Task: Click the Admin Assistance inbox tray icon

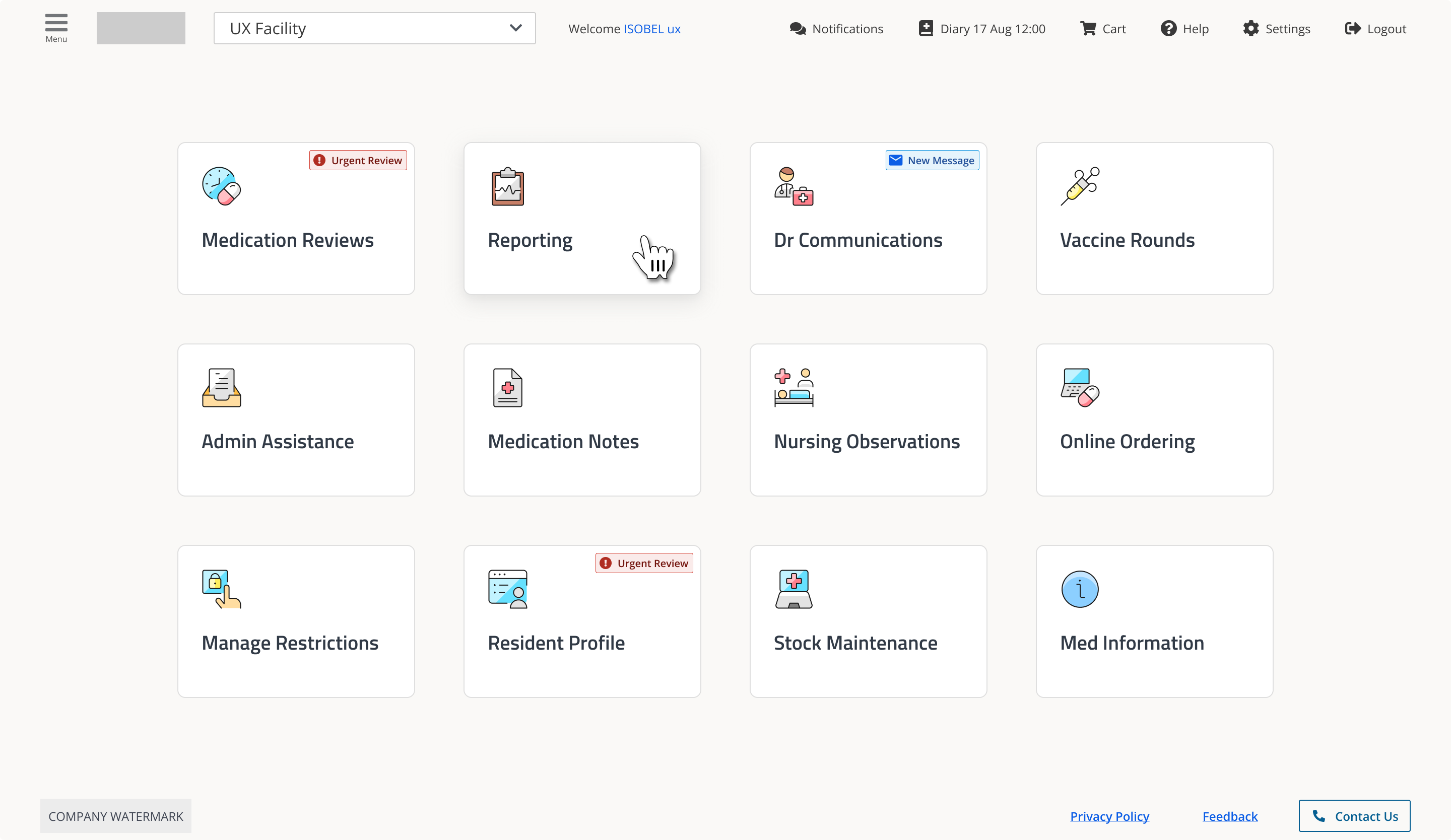Action: tap(221, 388)
